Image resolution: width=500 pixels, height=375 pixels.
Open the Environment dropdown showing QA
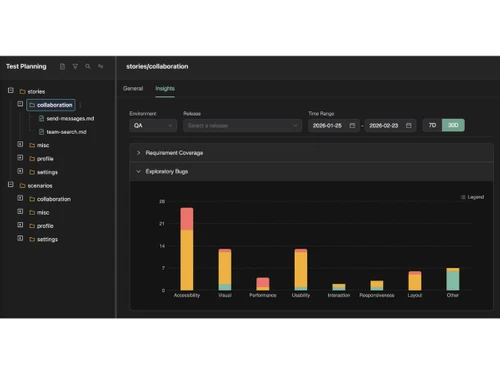coord(153,126)
